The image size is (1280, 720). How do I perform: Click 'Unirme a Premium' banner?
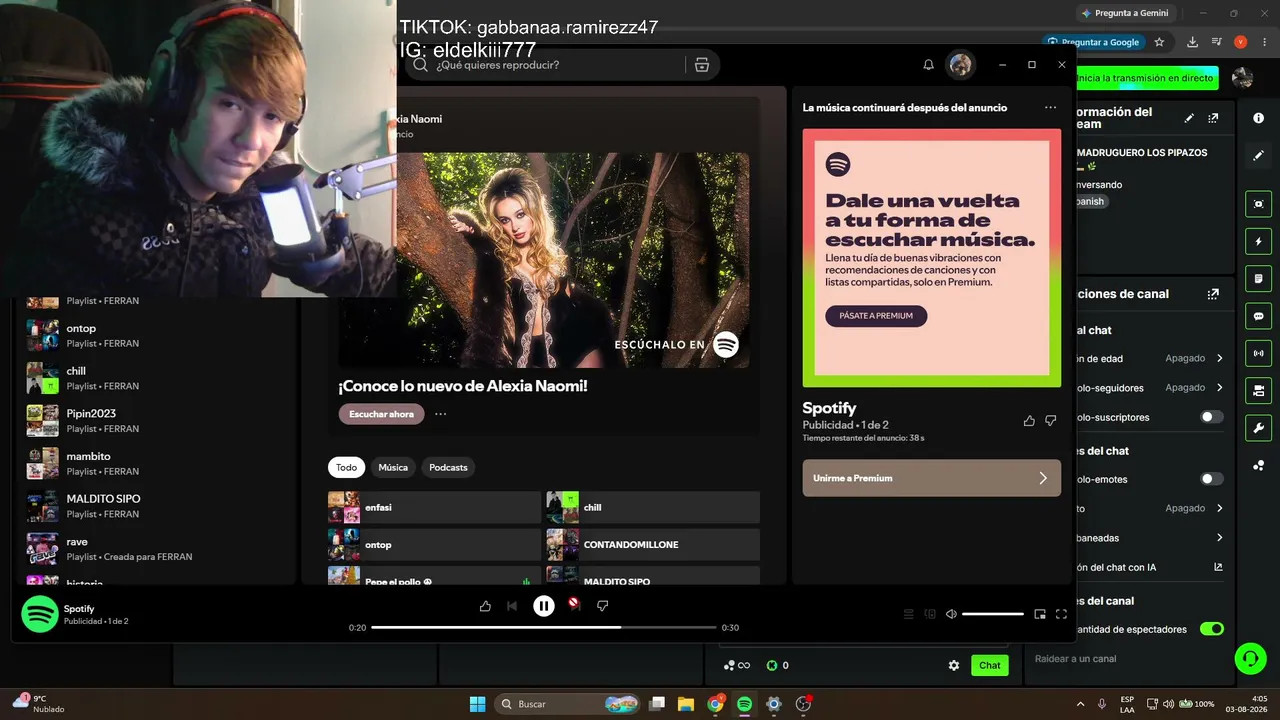point(932,478)
